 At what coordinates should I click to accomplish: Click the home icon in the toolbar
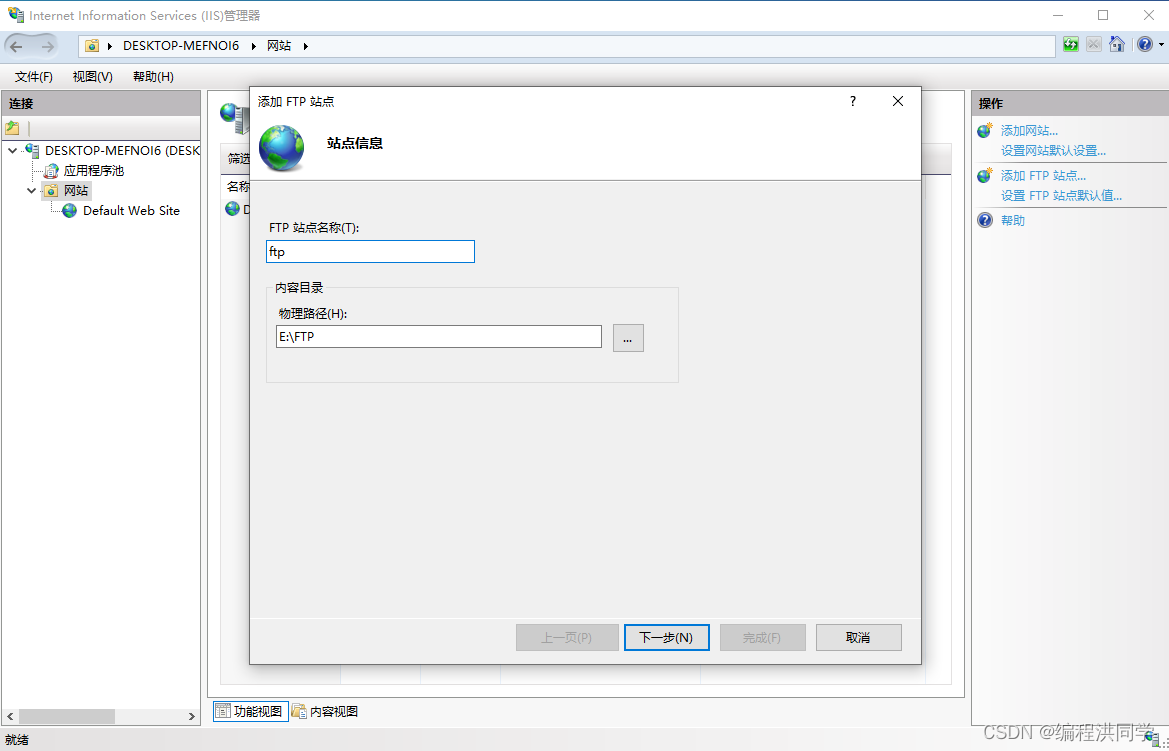point(1117,45)
